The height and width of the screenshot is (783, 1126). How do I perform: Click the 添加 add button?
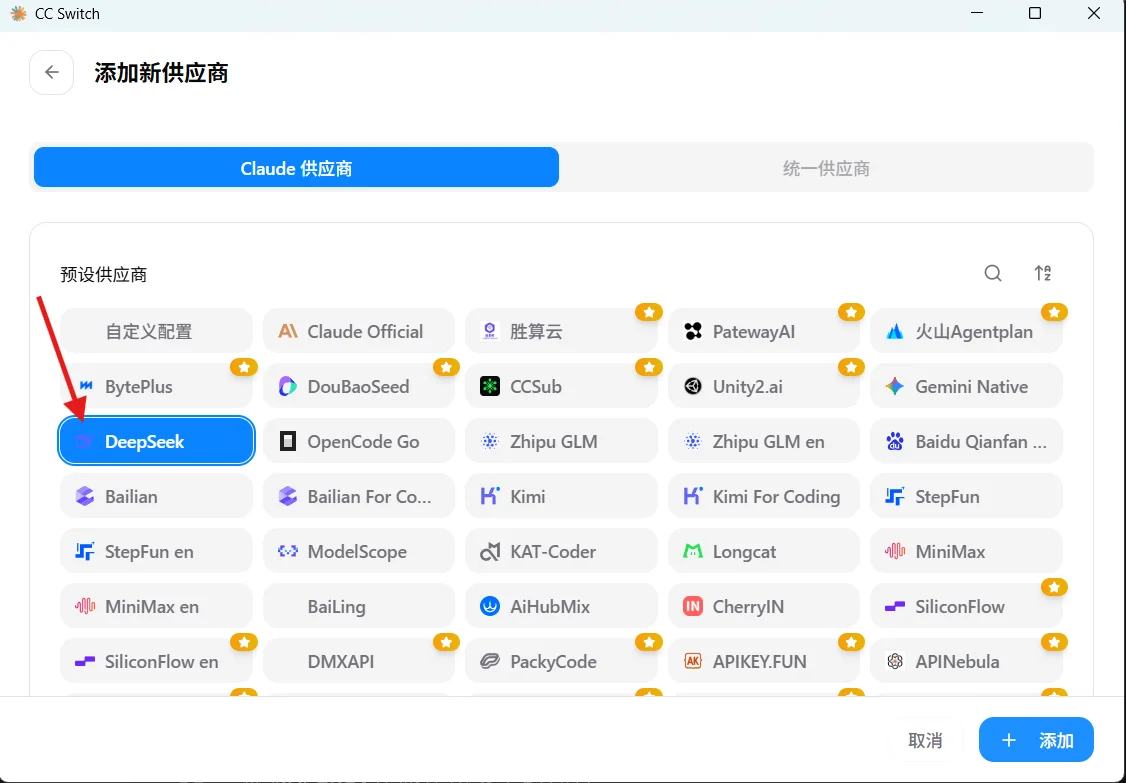(1036, 739)
